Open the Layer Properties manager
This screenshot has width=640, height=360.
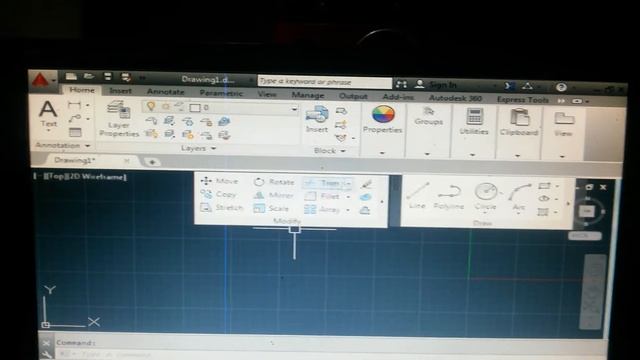pos(119,120)
